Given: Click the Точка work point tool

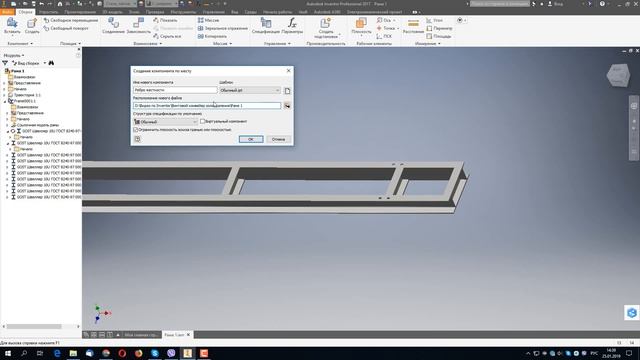Looking at the screenshot, I should 387,28.
